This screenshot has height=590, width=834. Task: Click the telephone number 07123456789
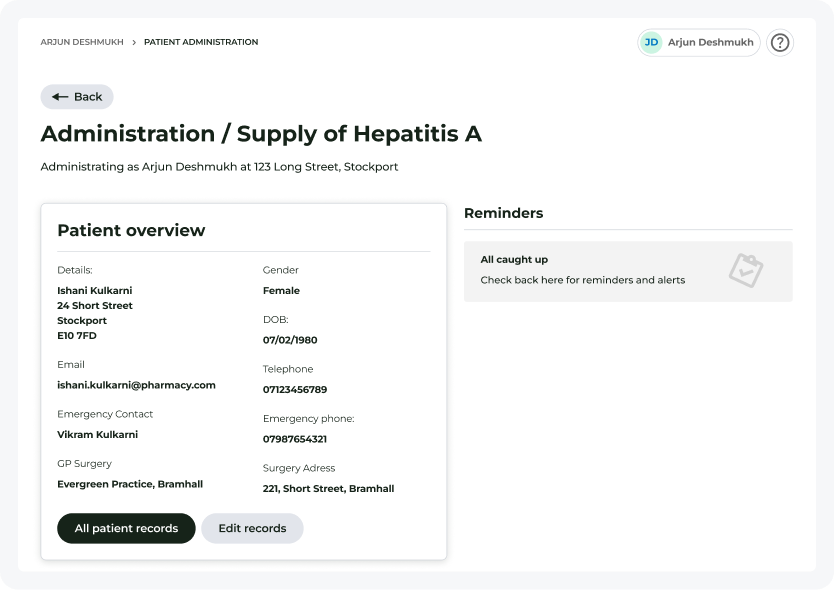[295, 390]
